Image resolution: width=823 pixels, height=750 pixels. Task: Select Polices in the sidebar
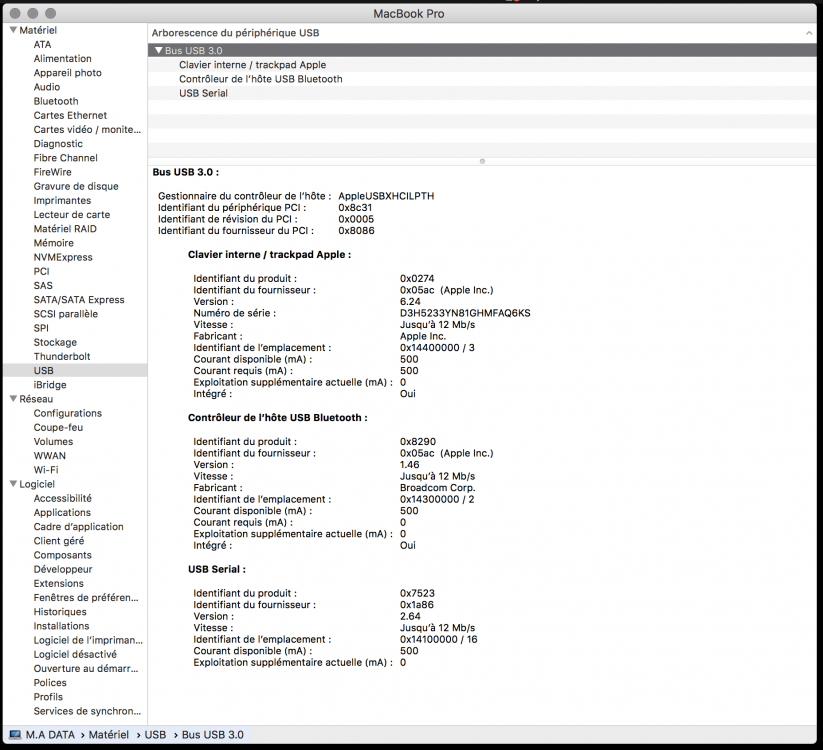click(50, 682)
